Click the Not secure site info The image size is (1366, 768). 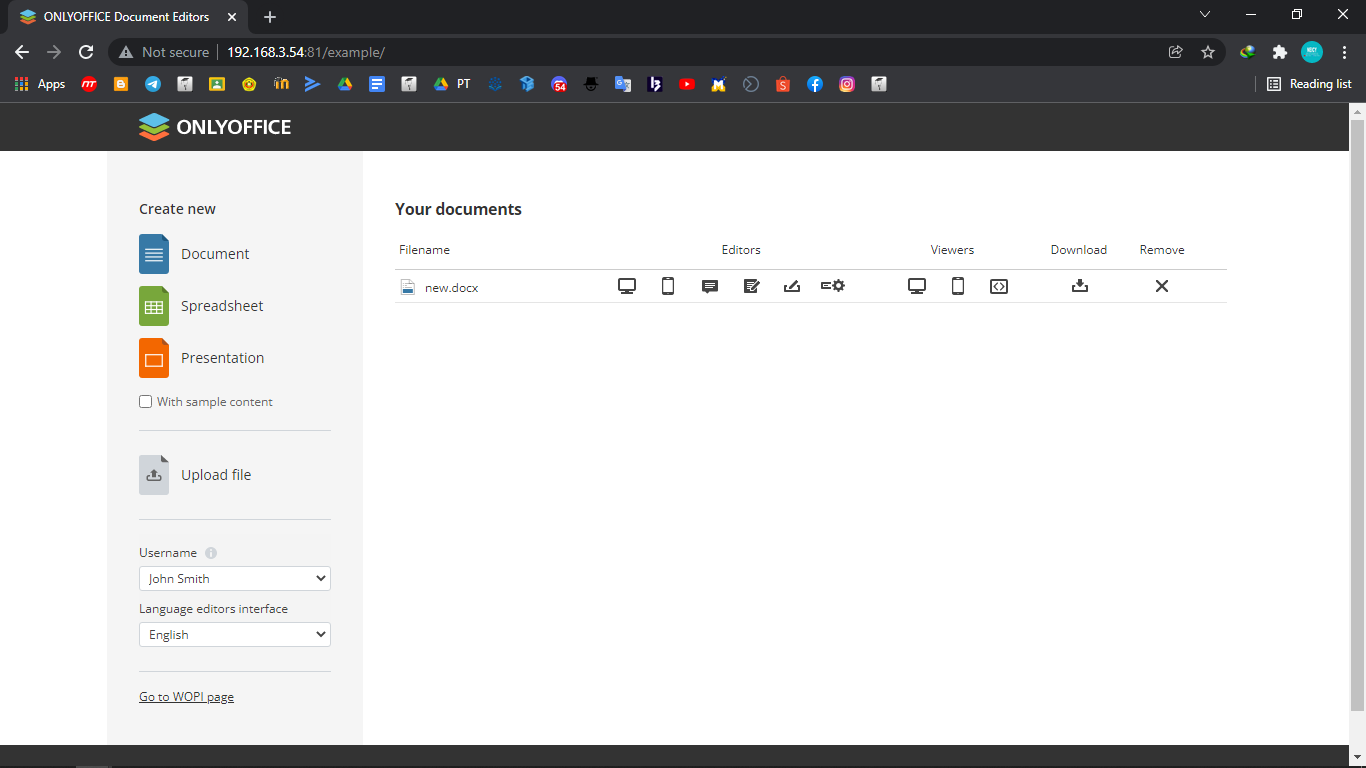[x=164, y=52]
